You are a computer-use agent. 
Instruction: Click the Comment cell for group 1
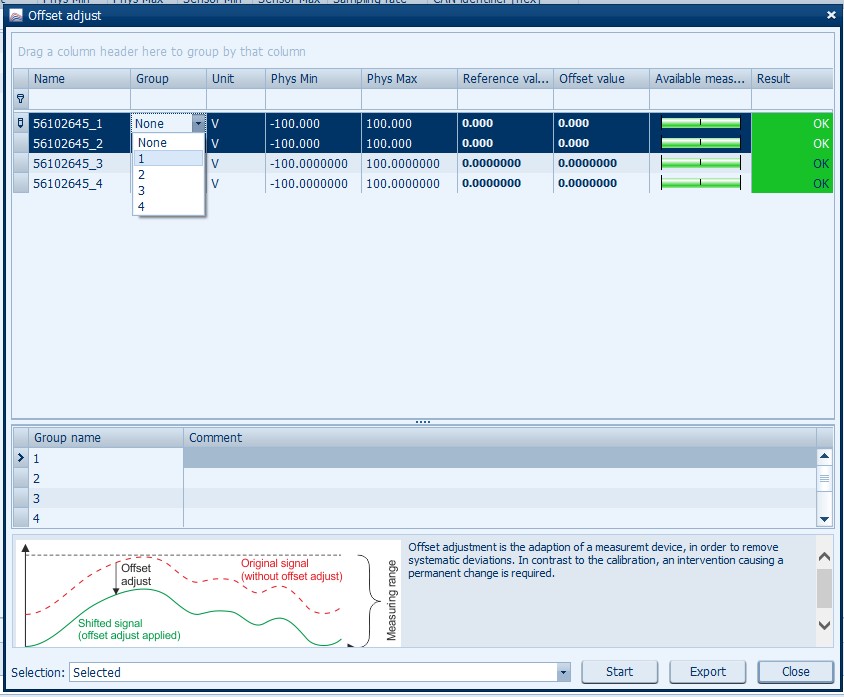tap(500, 458)
